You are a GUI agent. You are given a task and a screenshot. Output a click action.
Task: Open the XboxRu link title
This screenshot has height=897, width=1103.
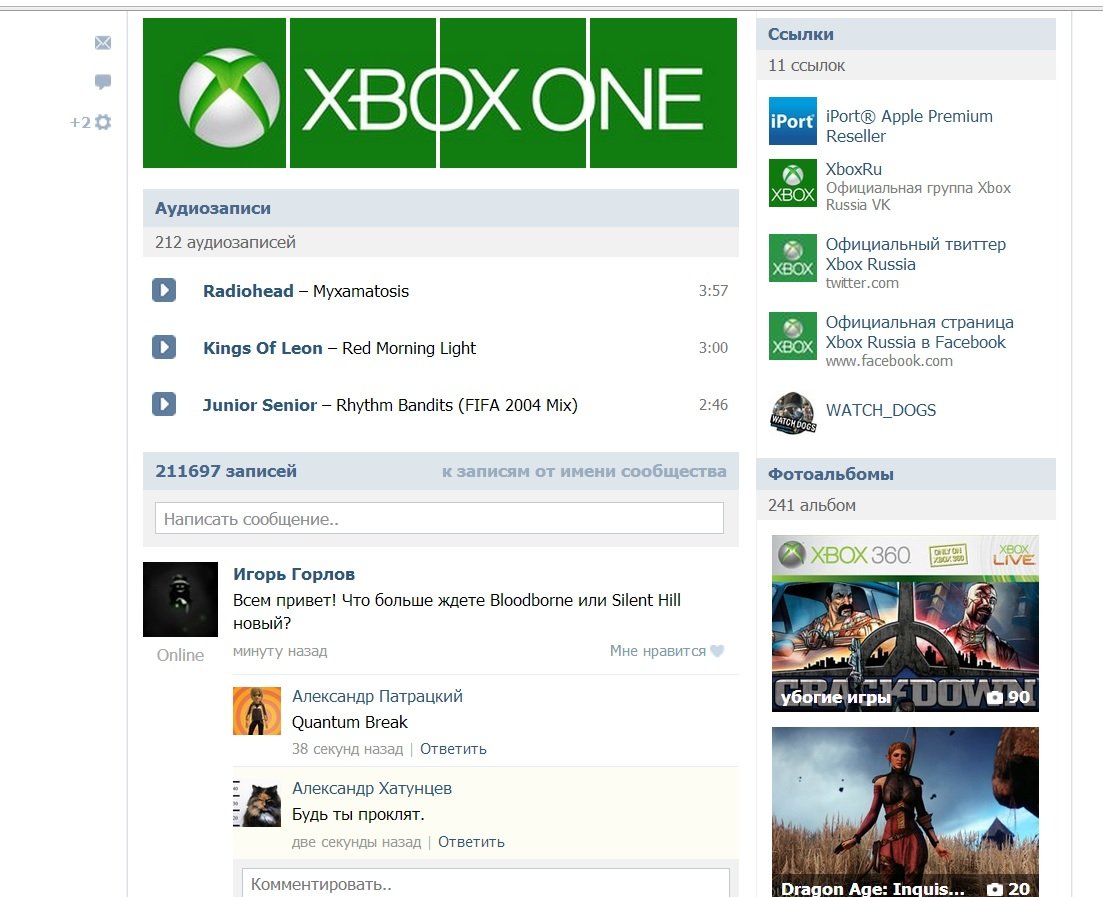pos(853,169)
